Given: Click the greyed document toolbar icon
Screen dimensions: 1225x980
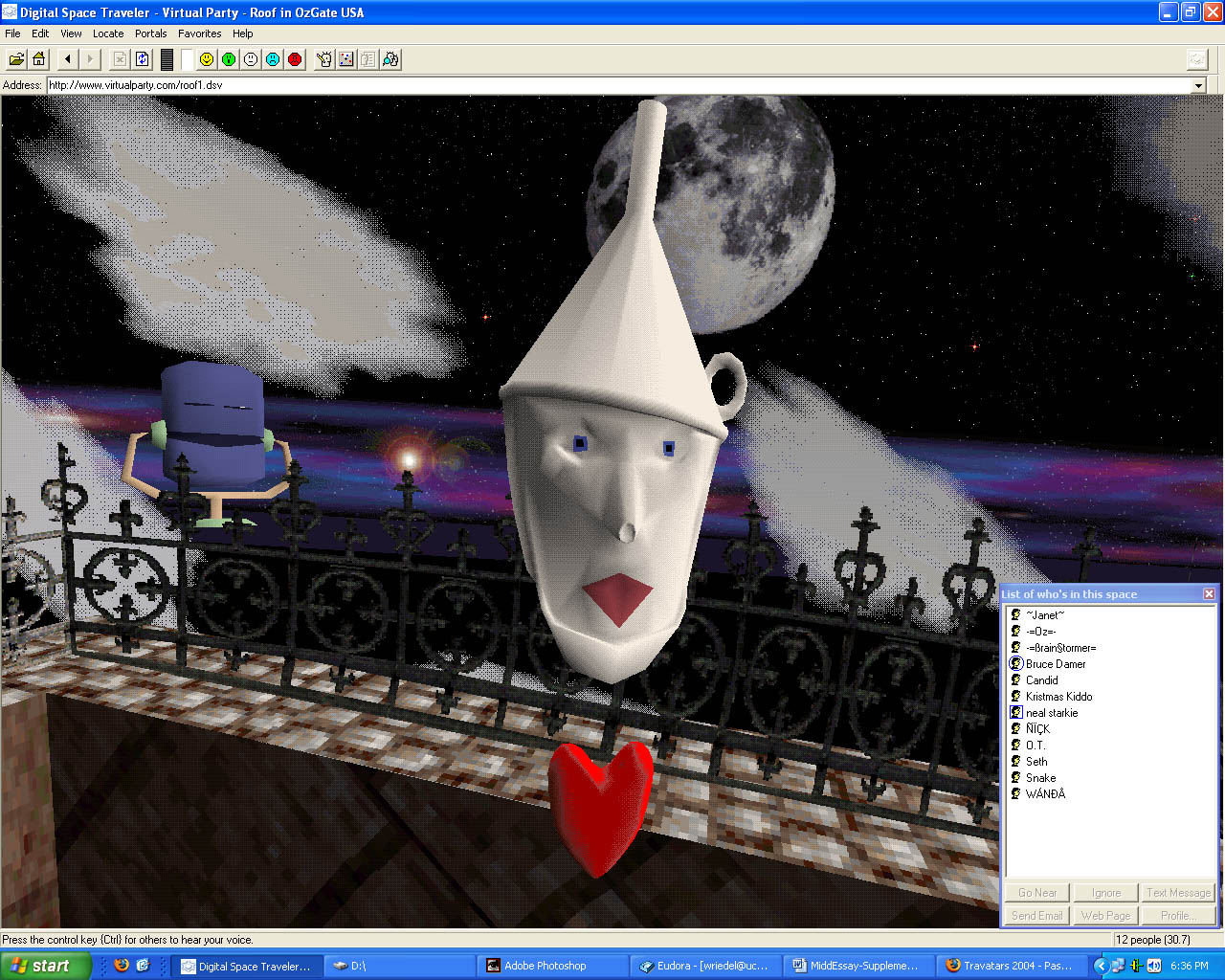Looking at the screenshot, I should pyautogui.click(x=368, y=59).
